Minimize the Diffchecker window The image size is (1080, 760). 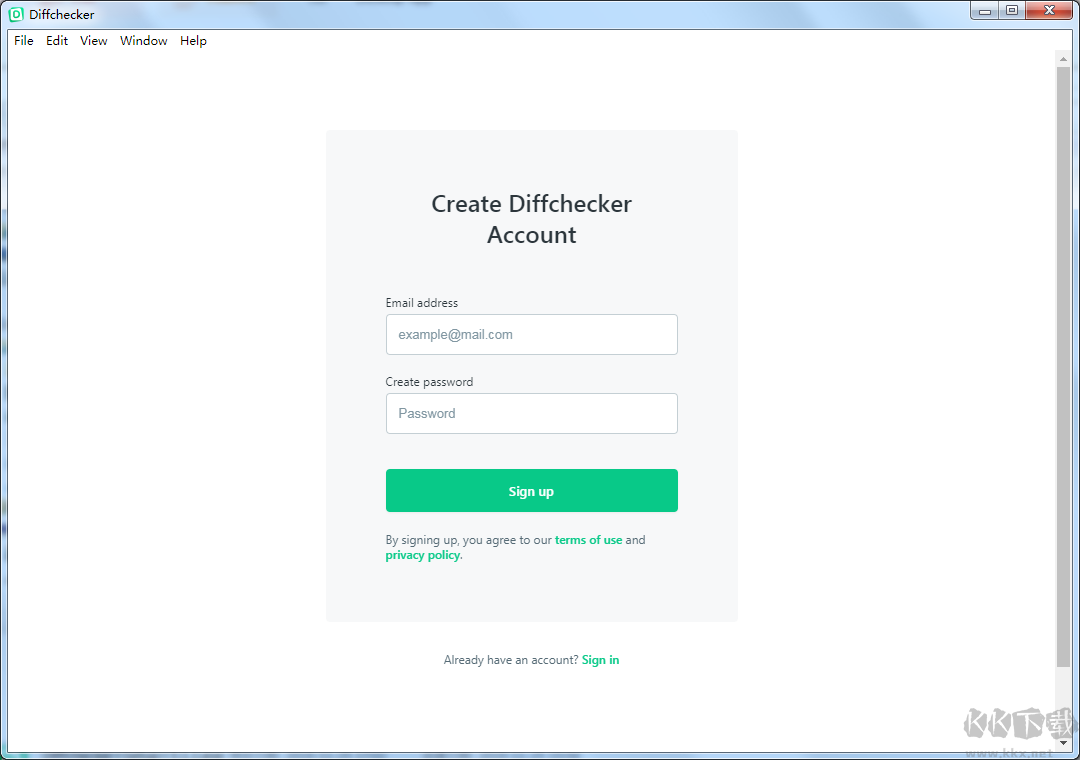(985, 10)
